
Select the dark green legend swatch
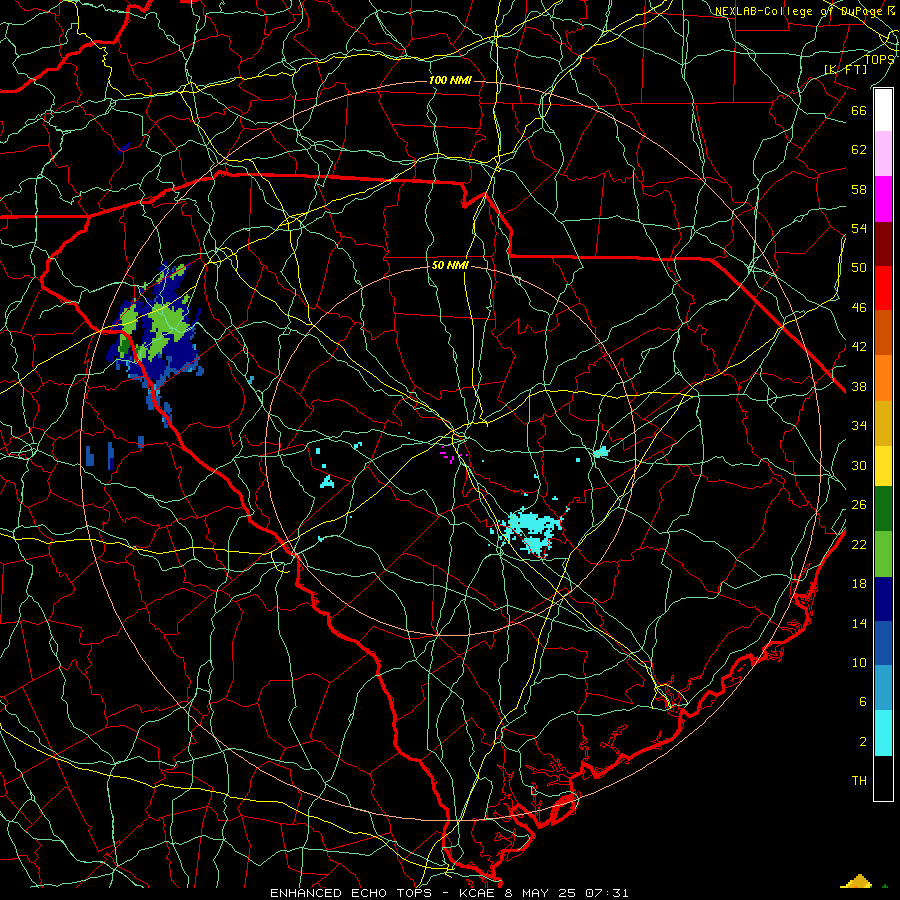tap(883, 508)
